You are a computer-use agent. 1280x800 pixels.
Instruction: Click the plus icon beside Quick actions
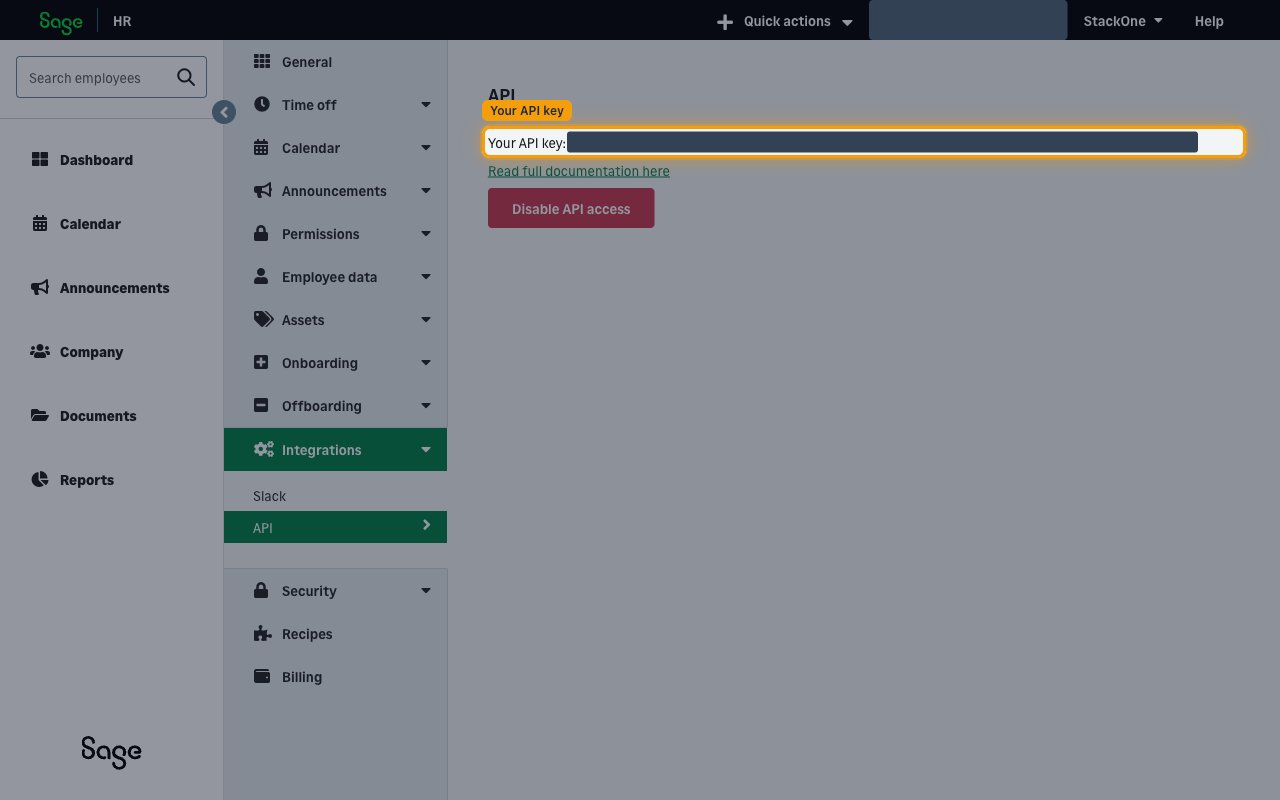(x=725, y=22)
